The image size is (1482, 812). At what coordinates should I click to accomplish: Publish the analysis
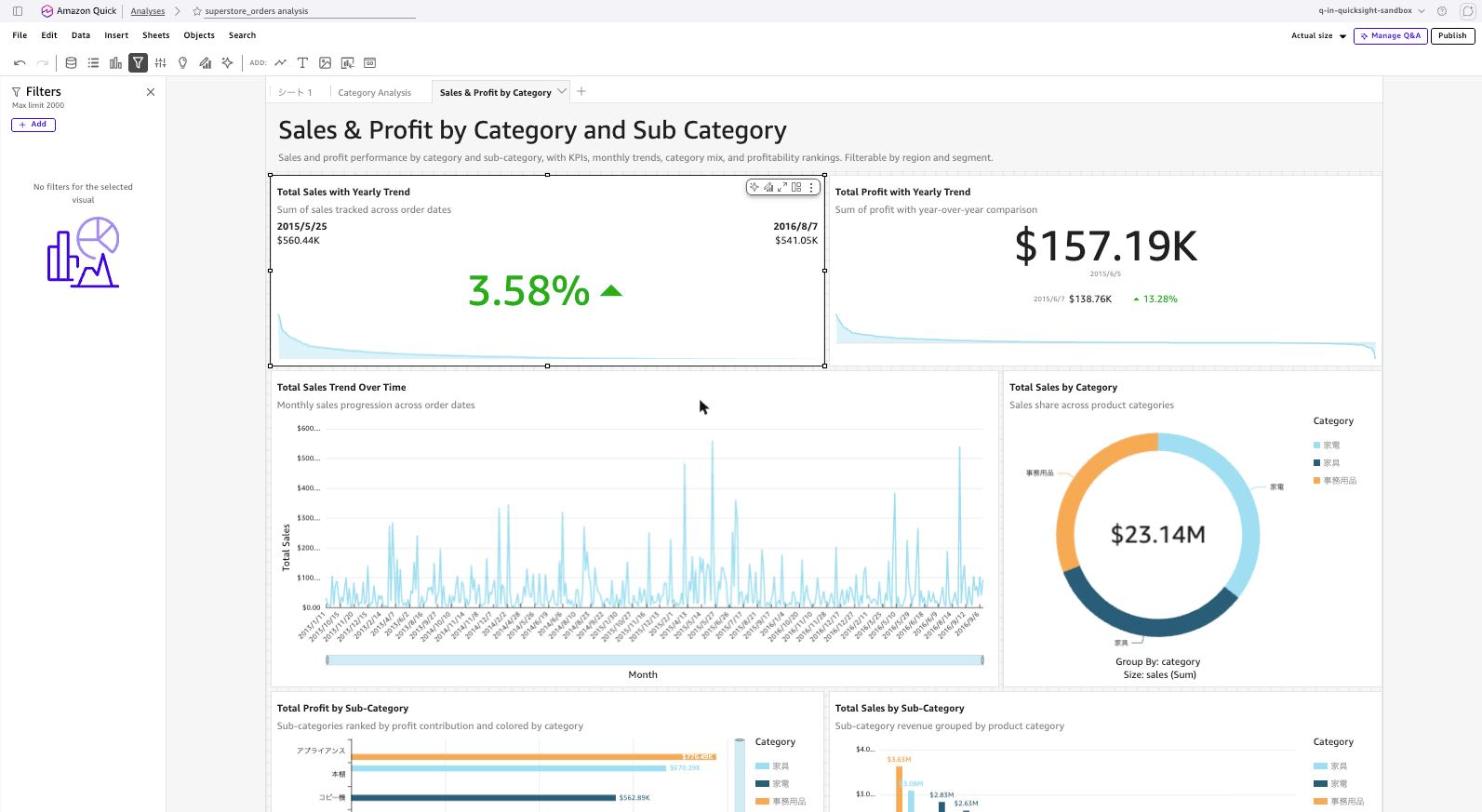pos(1453,36)
